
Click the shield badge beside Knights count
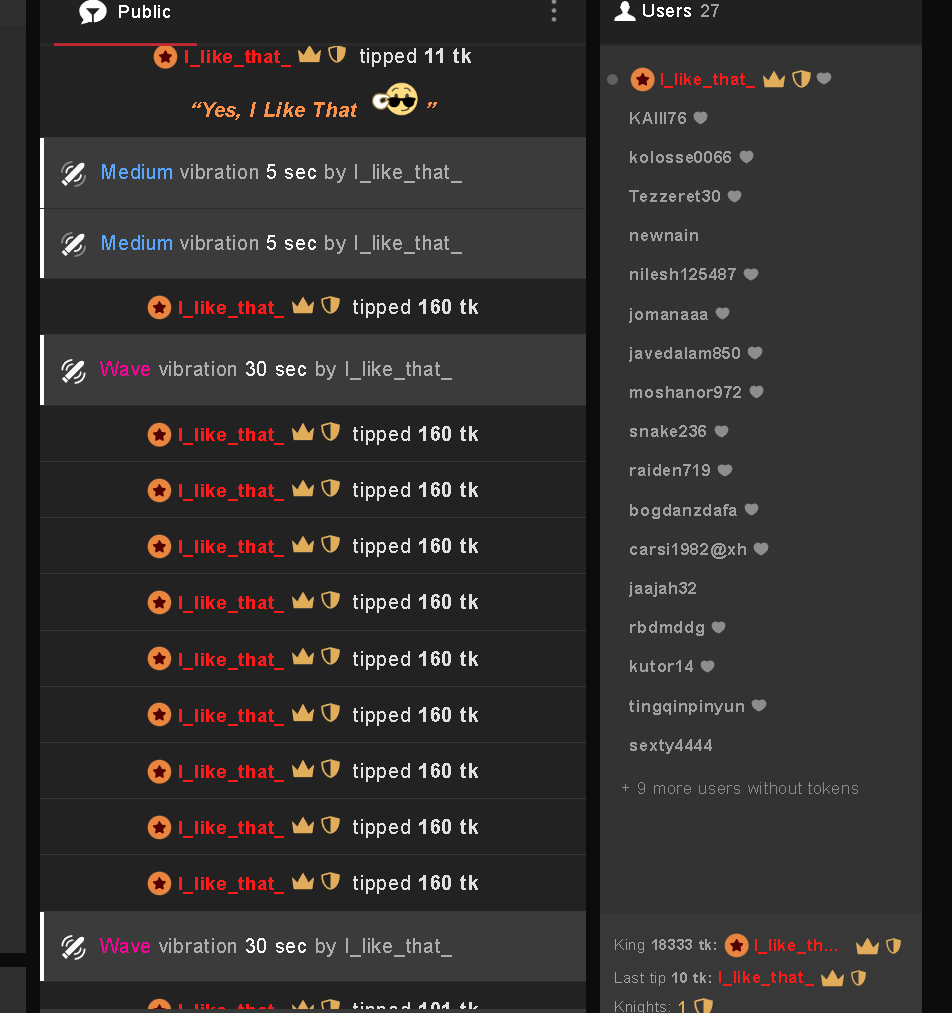[x=703, y=1006]
